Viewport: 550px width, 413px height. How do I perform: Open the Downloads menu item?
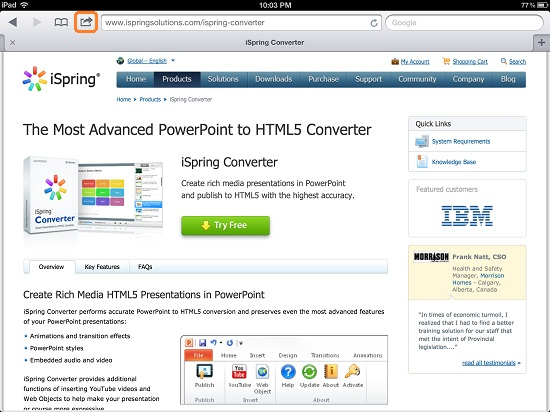pos(274,79)
